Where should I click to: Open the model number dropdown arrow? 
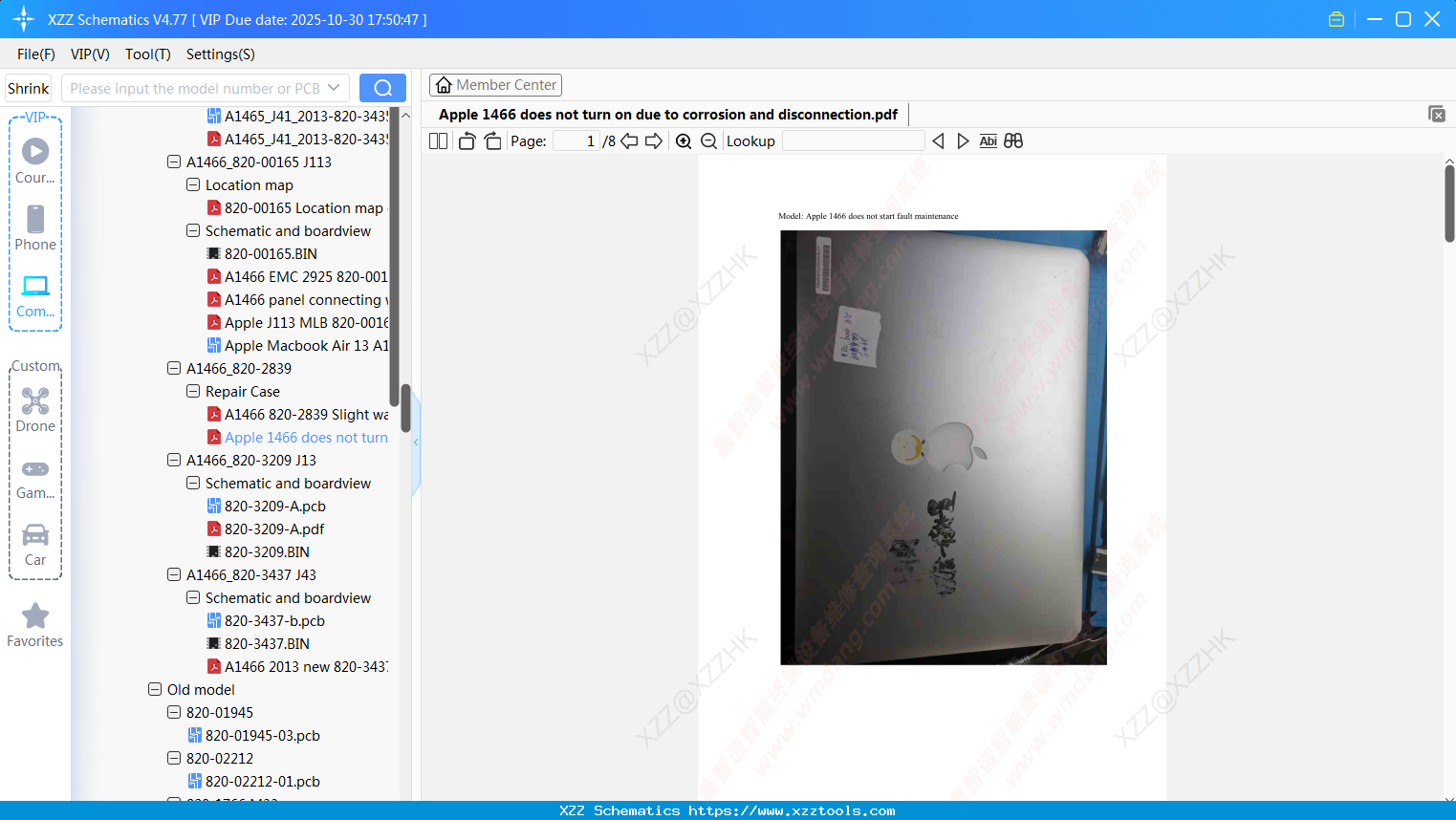334,88
